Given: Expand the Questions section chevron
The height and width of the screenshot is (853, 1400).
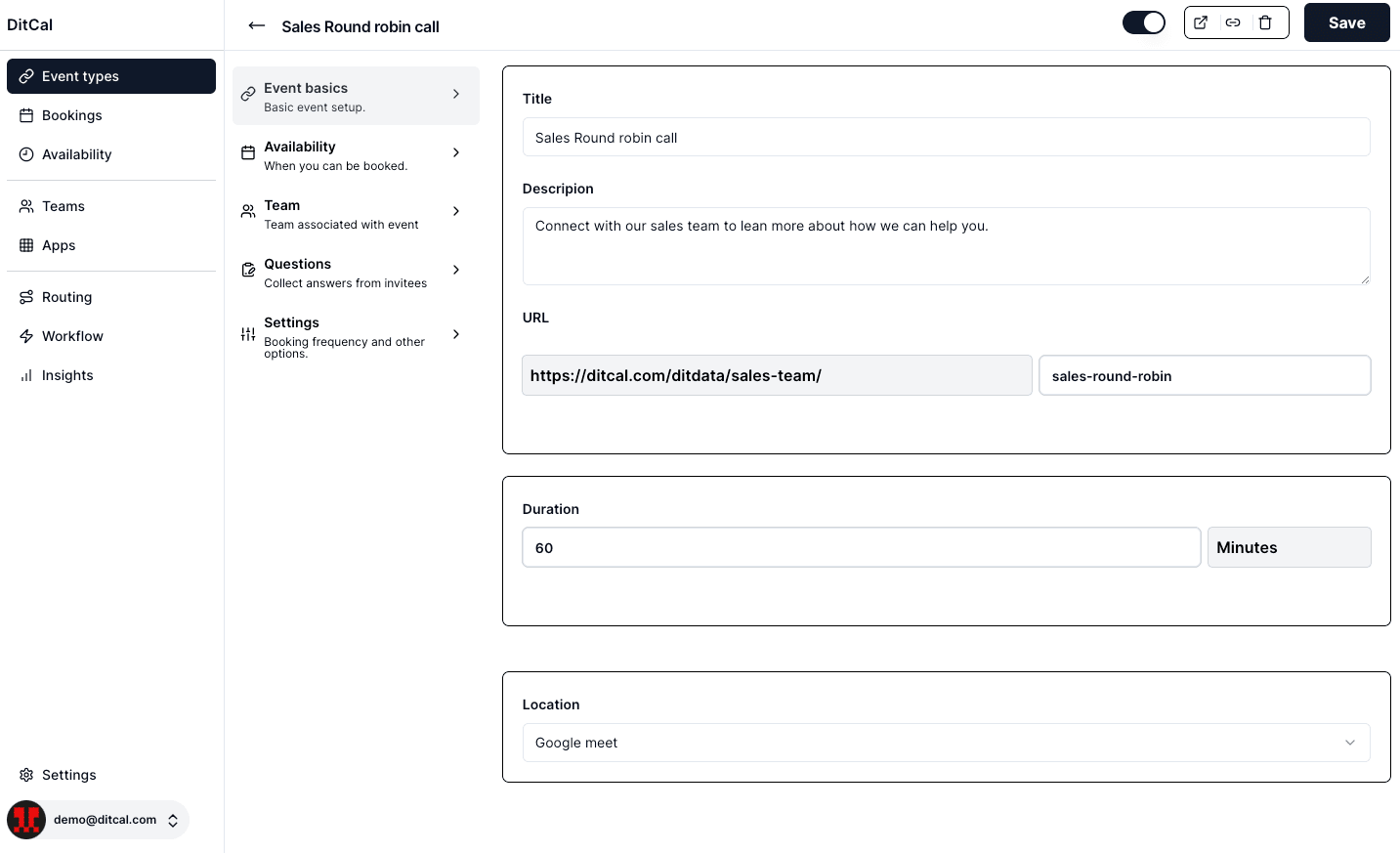Looking at the screenshot, I should (456, 270).
